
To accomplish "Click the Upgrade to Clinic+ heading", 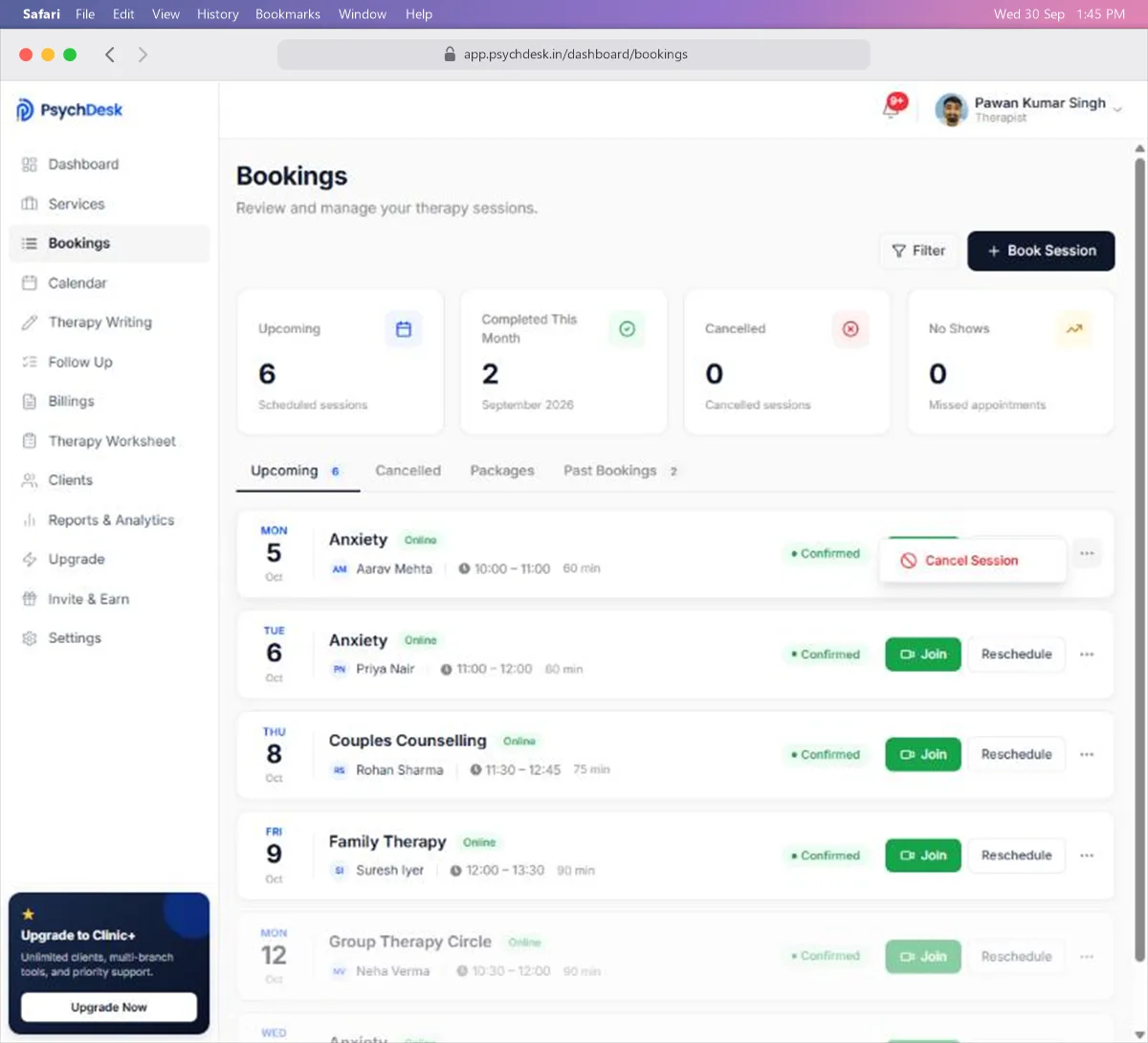I will pos(78,936).
